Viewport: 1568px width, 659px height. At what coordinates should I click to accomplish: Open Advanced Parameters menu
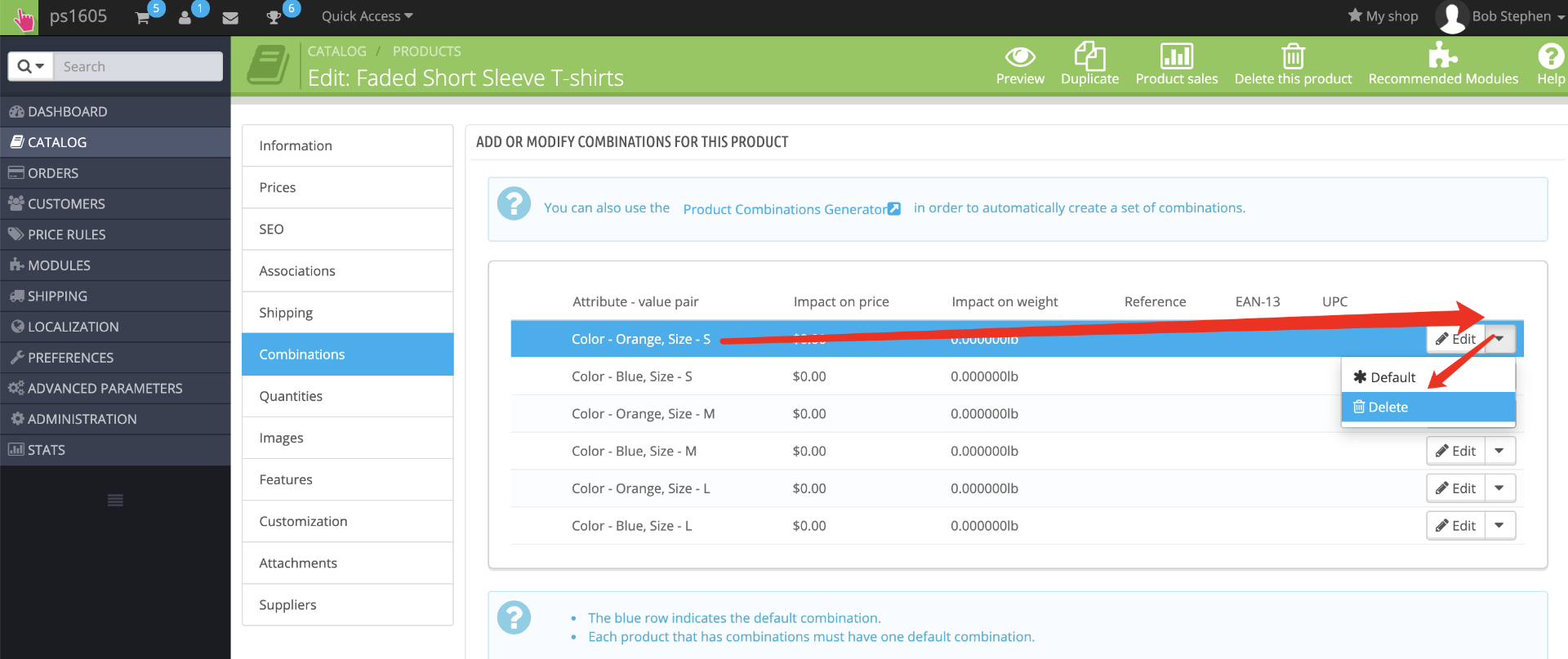click(115, 389)
